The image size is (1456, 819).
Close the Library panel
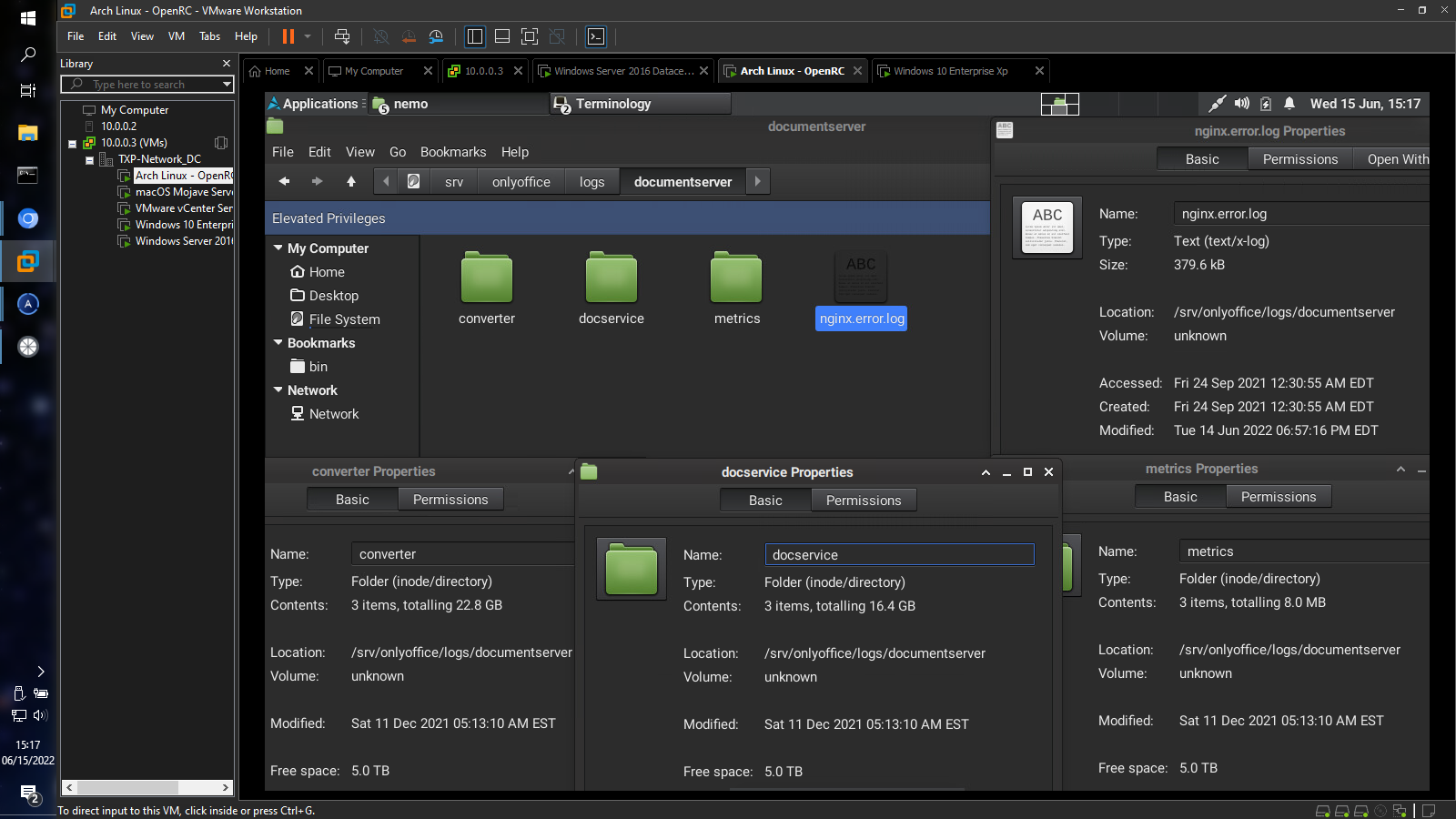[x=227, y=64]
